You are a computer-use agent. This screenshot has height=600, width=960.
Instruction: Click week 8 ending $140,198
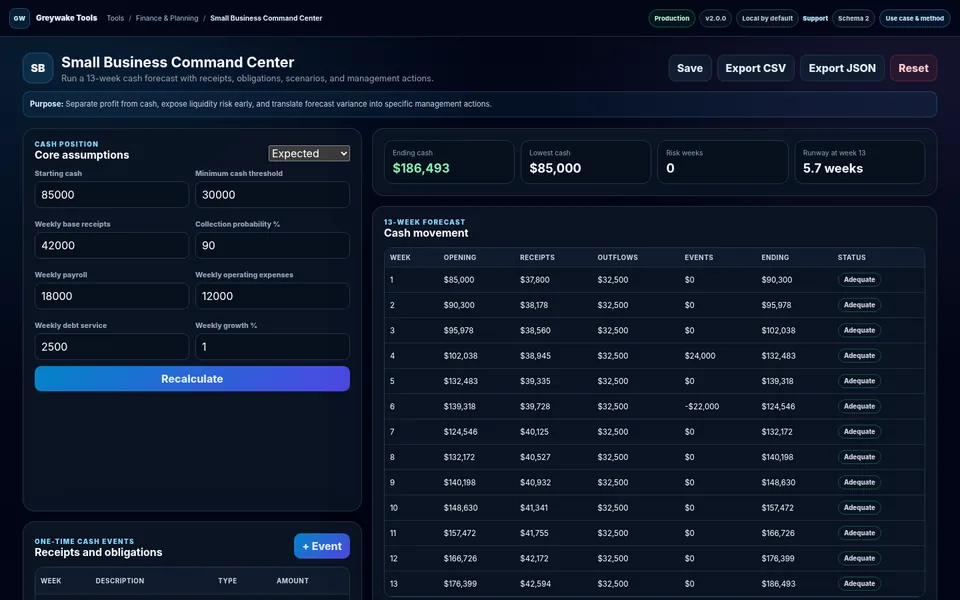778,457
